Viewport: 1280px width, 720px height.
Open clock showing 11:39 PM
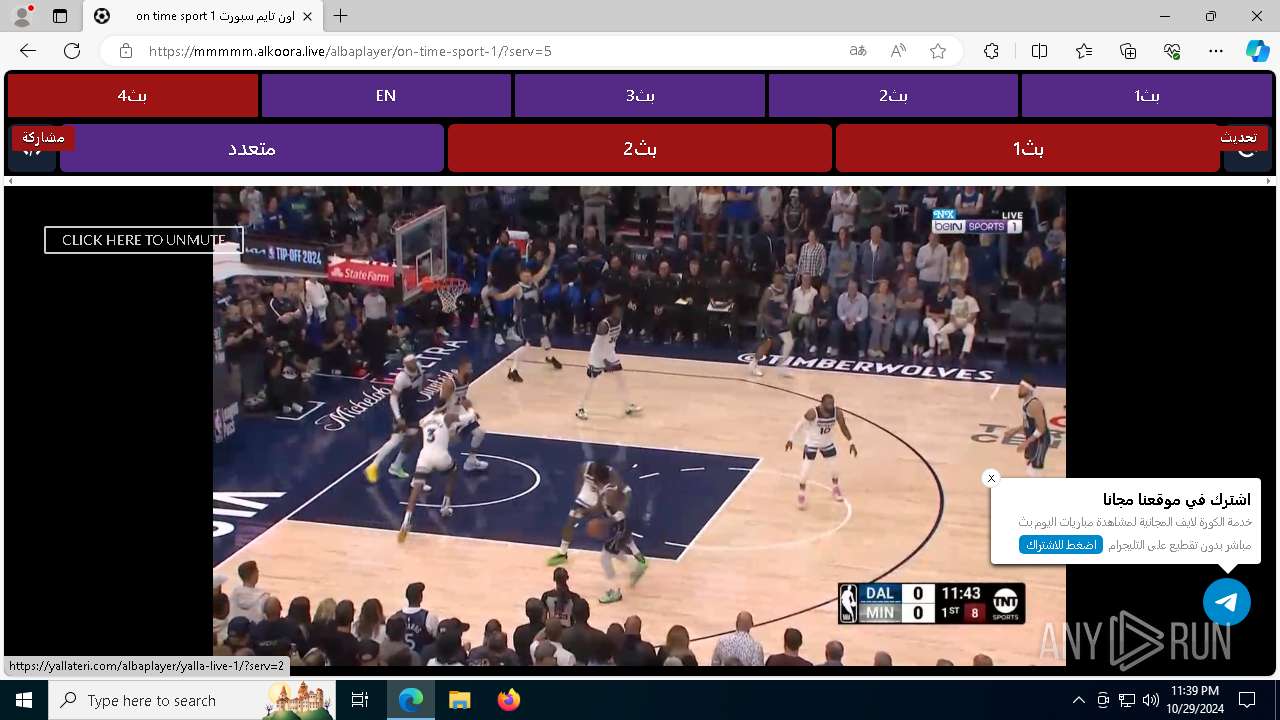coord(1194,700)
